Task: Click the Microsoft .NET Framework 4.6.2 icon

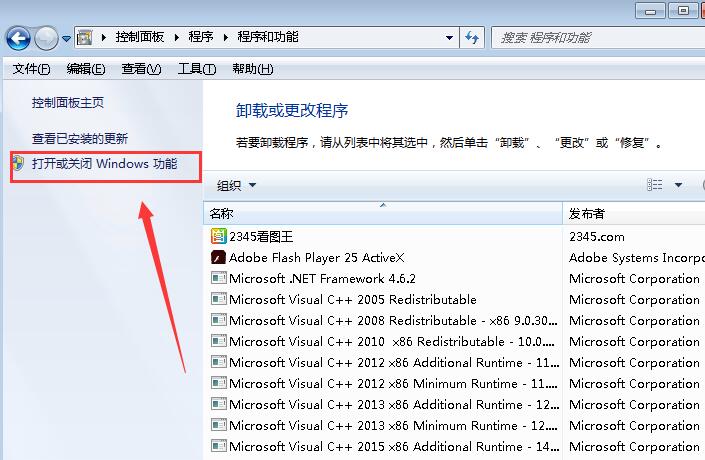Action: (x=219, y=279)
